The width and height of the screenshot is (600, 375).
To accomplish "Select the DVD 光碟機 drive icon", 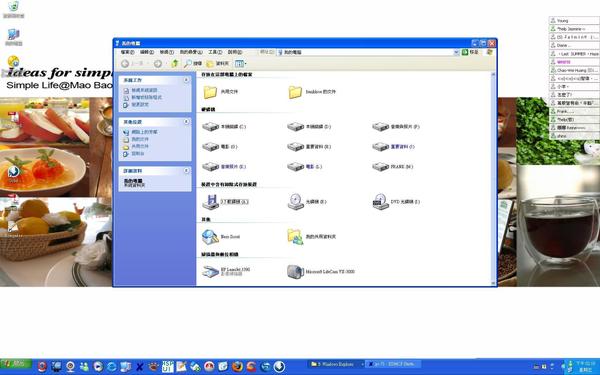I will click(380, 202).
